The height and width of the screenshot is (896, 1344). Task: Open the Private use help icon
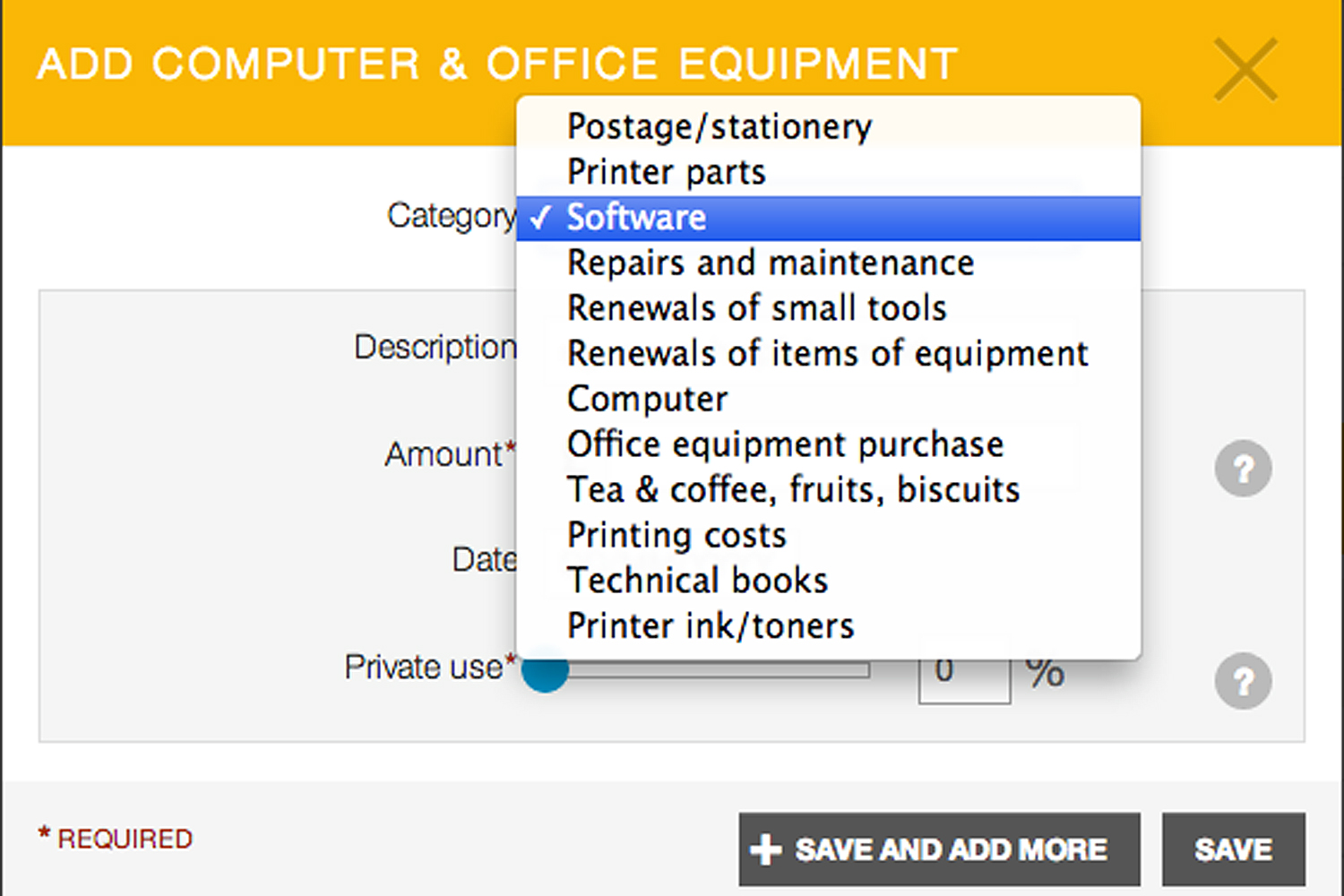click(x=1243, y=682)
